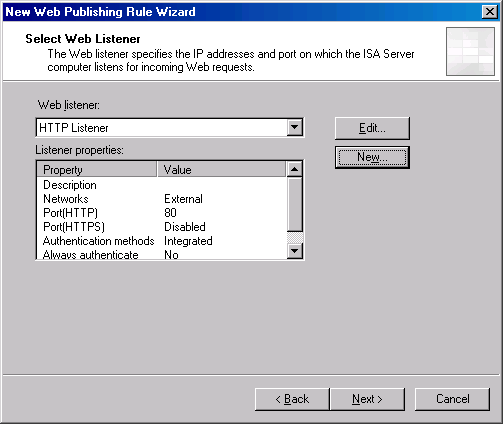The image size is (503, 424).
Task: Go Back to the previous wizard page
Action: (x=292, y=399)
